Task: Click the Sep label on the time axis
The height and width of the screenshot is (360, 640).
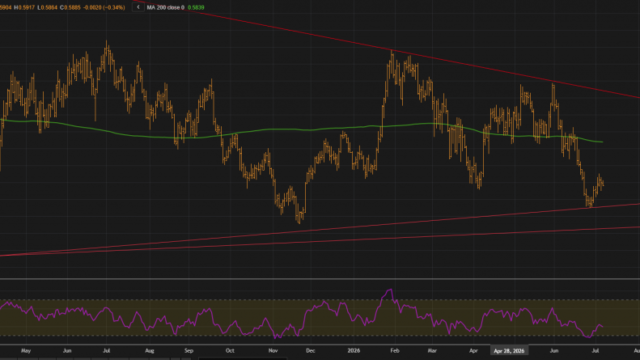Action: click(x=189, y=351)
